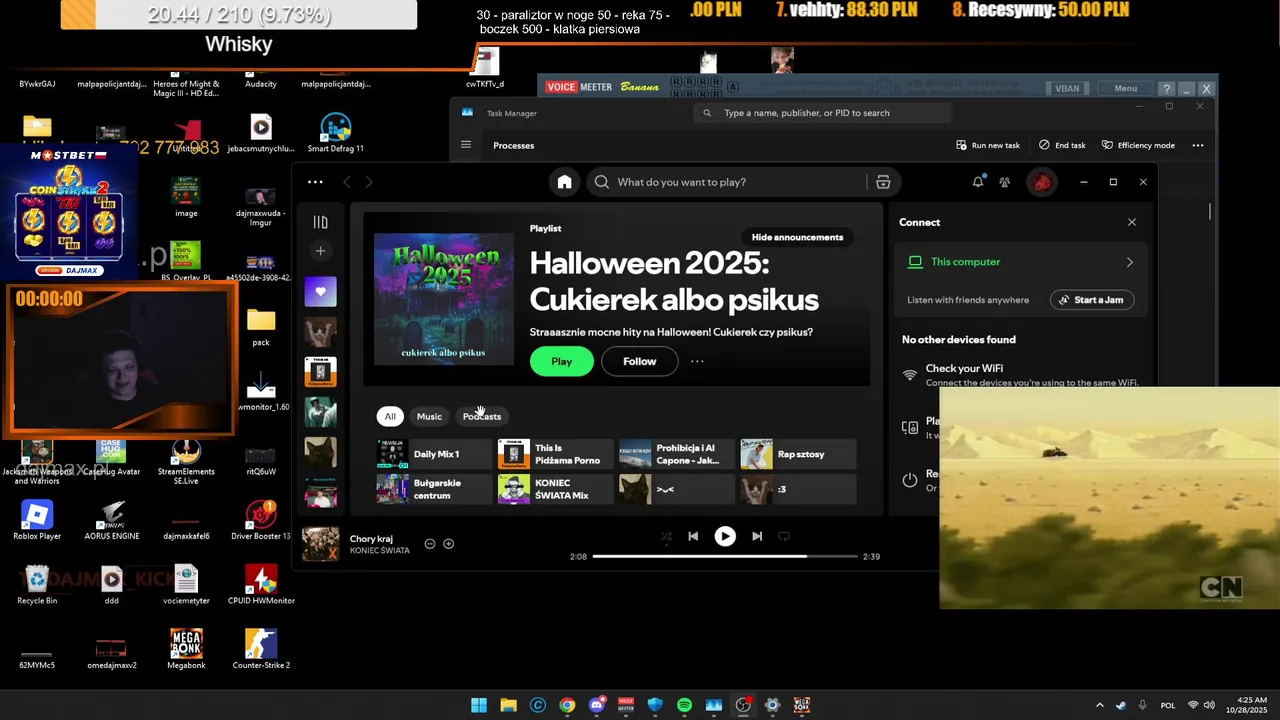This screenshot has width=1280, height=720.
Task: Toggle Efficiency mode in Task Manager
Action: click(1139, 145)
